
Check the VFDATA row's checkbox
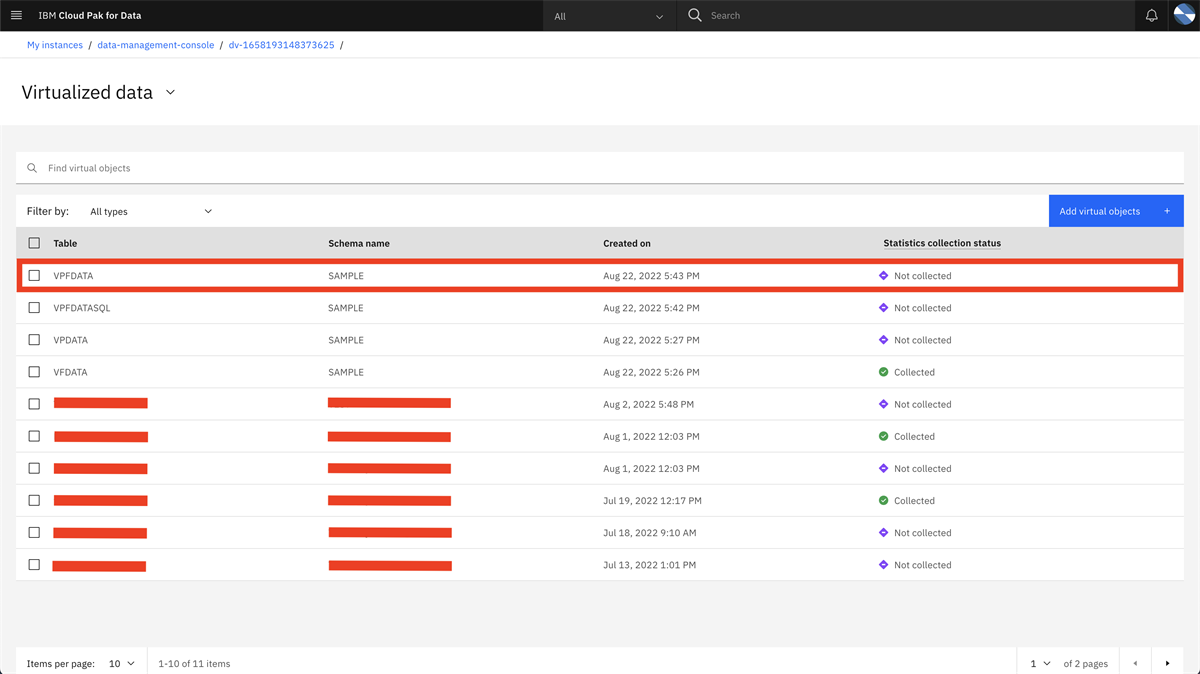[x=33, y=371]
